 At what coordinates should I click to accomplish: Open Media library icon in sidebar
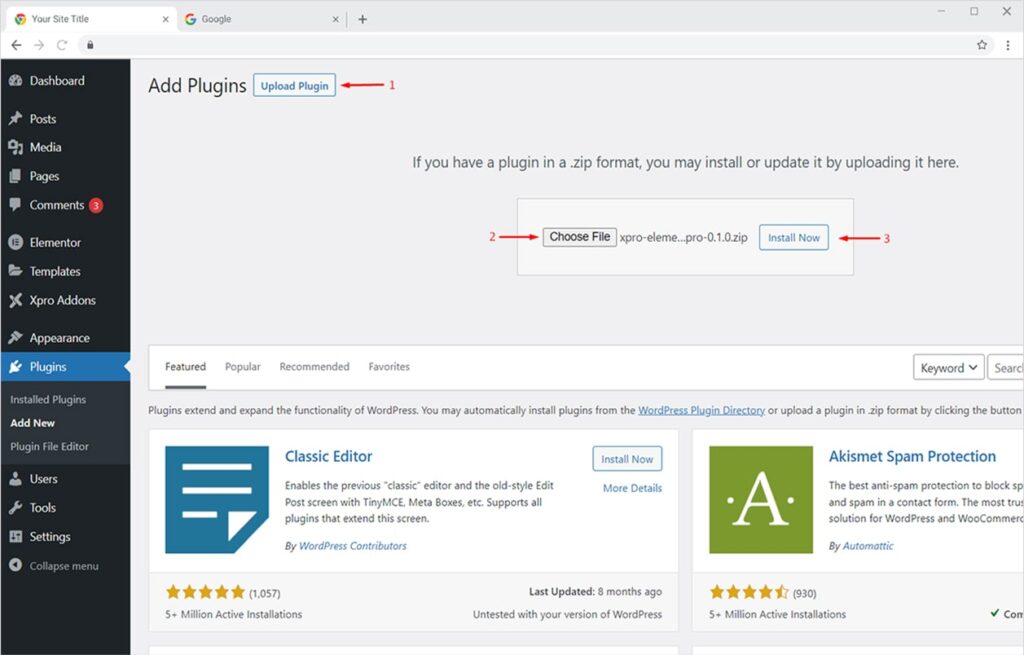click(15, 148)
